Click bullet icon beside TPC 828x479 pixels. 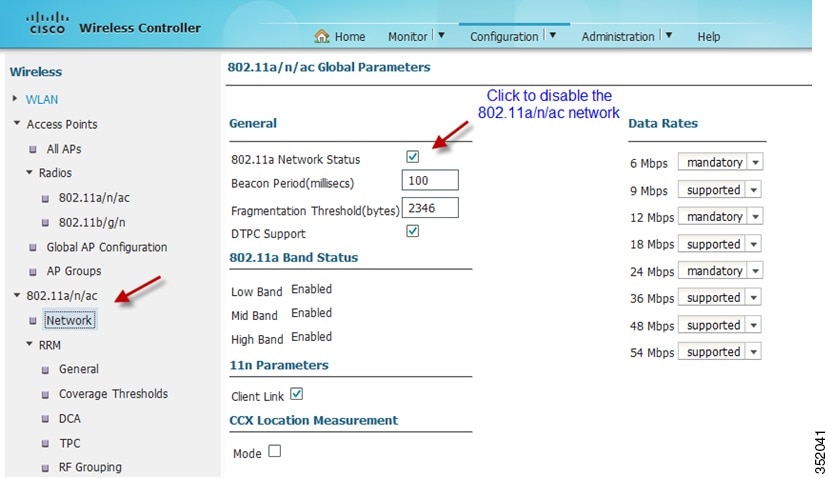coord(45,444)
